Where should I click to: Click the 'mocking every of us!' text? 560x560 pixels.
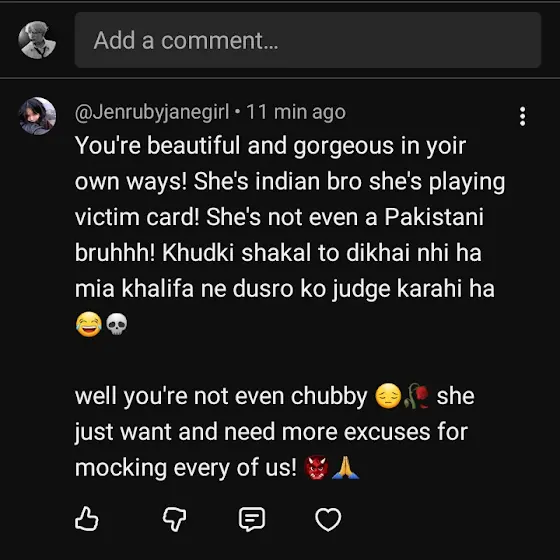(186, 468)
